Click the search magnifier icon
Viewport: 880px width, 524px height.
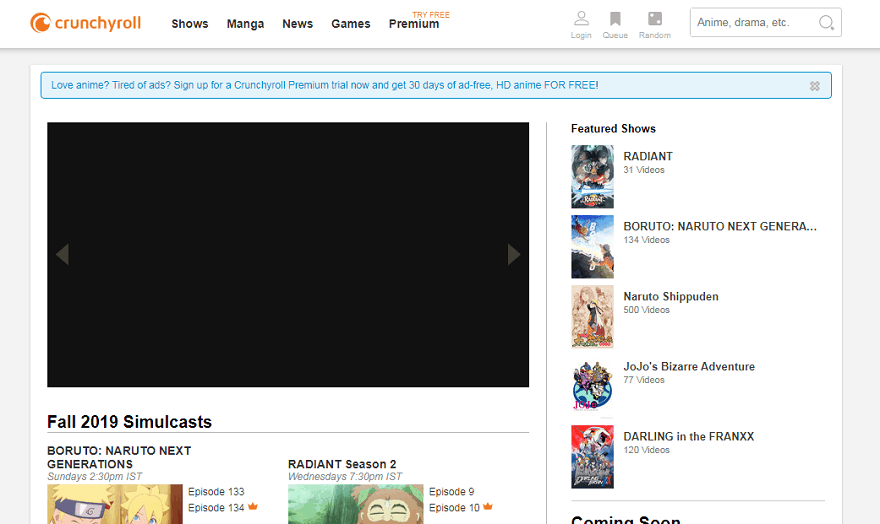(826, 23)
